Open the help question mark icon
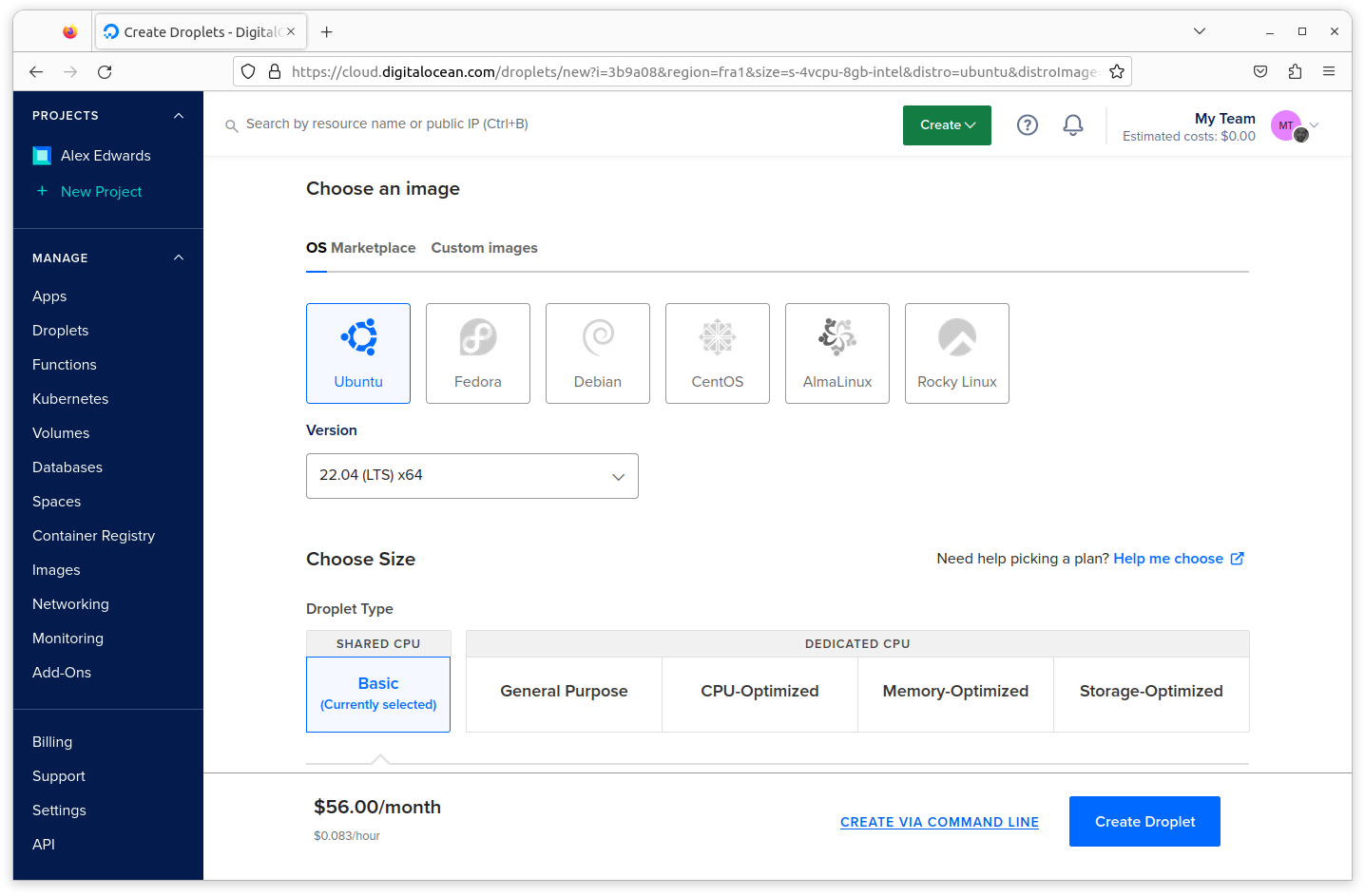This screenshot has width=1365, height=896. pyautogui.click(x=1027, y=125)
